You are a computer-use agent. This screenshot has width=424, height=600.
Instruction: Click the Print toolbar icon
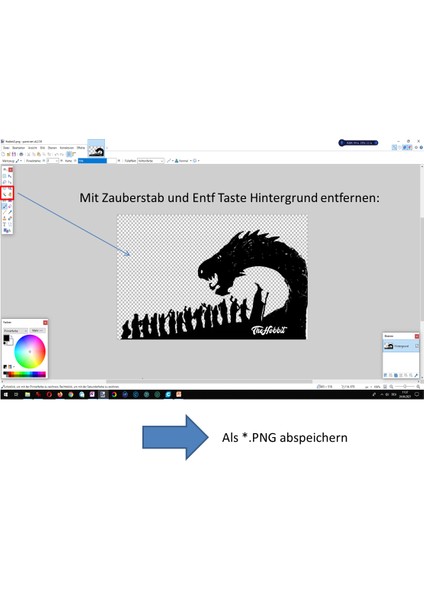coord(21,154)
